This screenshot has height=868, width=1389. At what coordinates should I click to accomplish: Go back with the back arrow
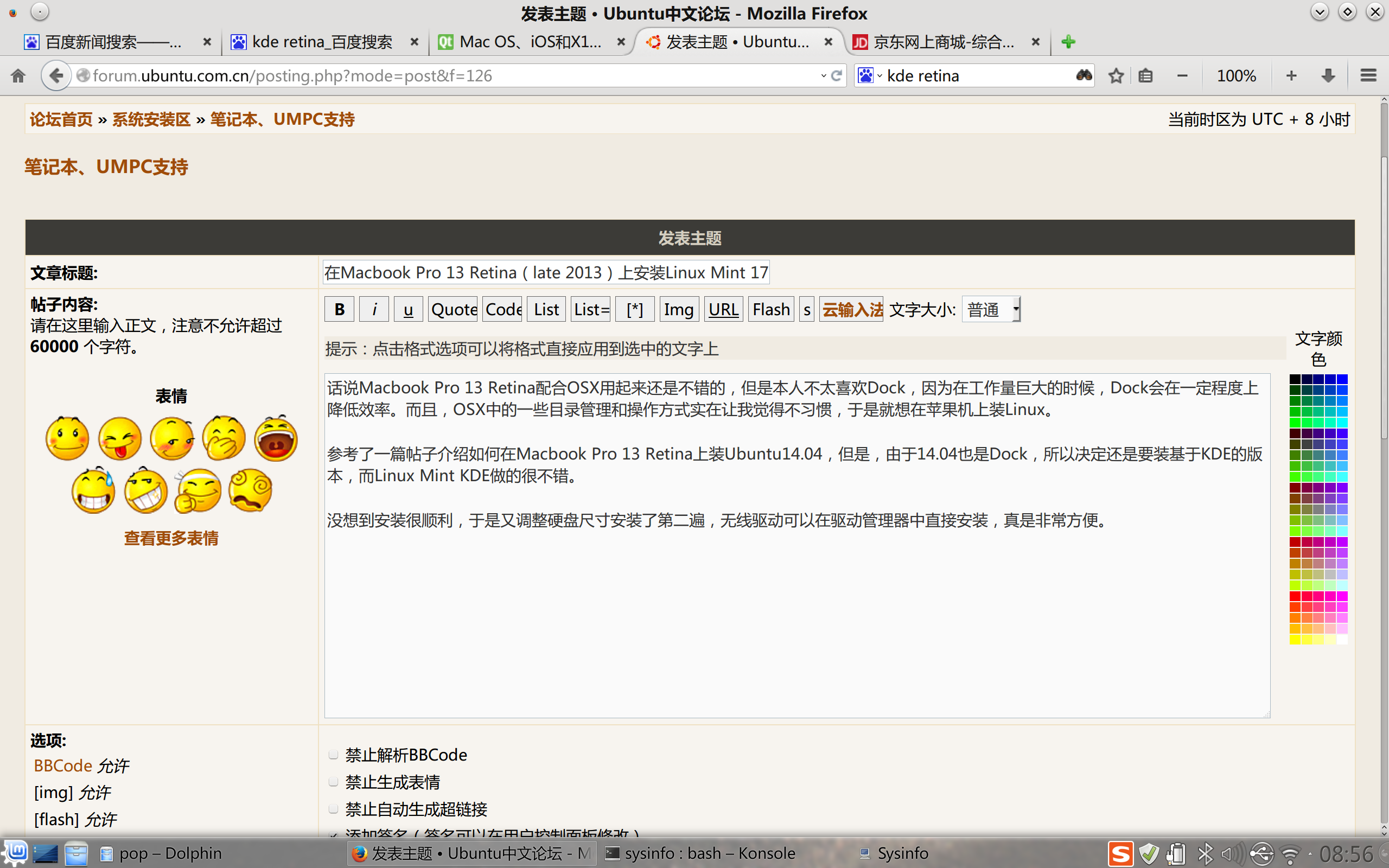coord(56,75)
